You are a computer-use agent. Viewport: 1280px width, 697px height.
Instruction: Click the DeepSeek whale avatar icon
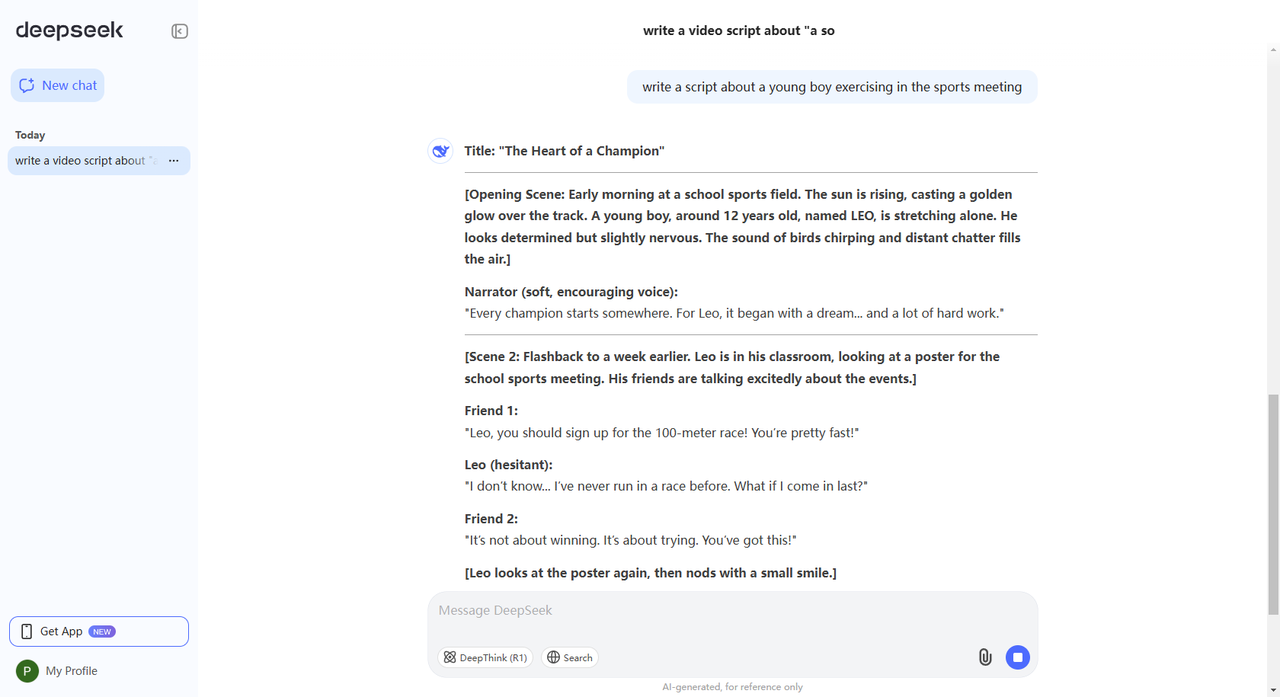tap(440, 151)
